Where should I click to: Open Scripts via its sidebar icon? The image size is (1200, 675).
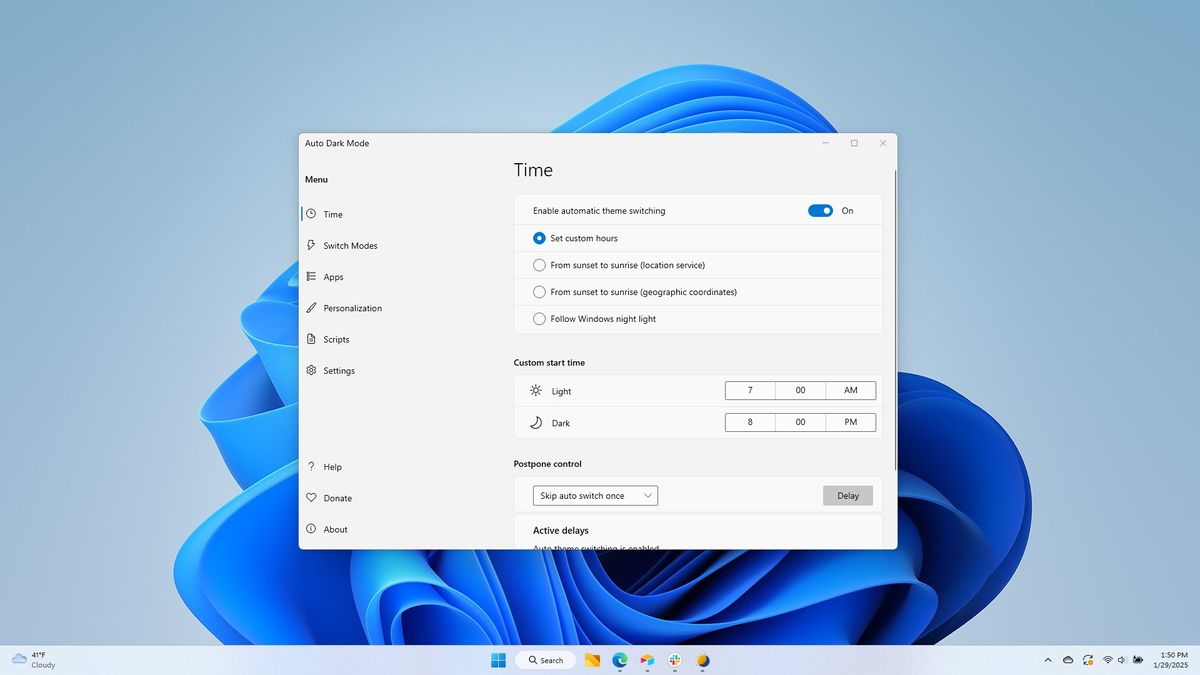point(311,339)
